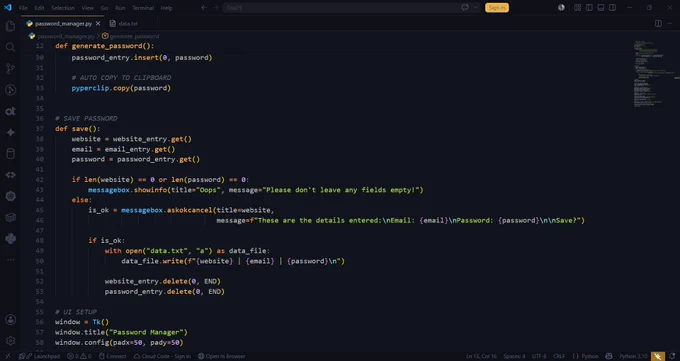
Task: Click the half-circle theme icon in title bar
Action: (x=561, y=7)
